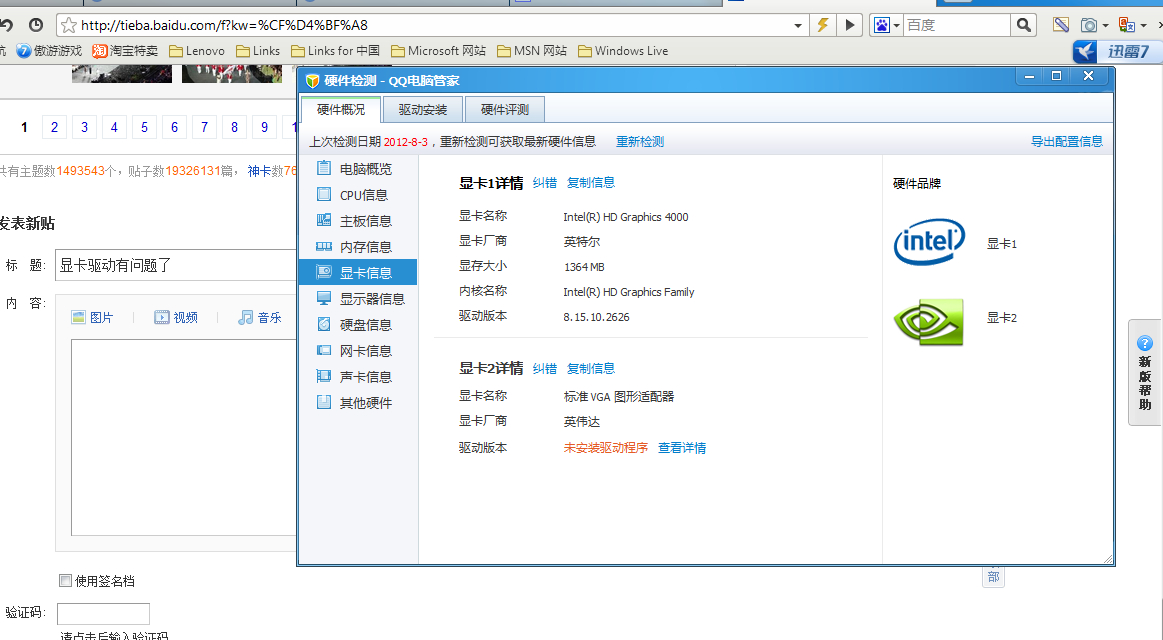Viewport: 1163px width, 640px height.
Task: Click 纠错 next to 显卡2详情
Action: tap(544, 369)
